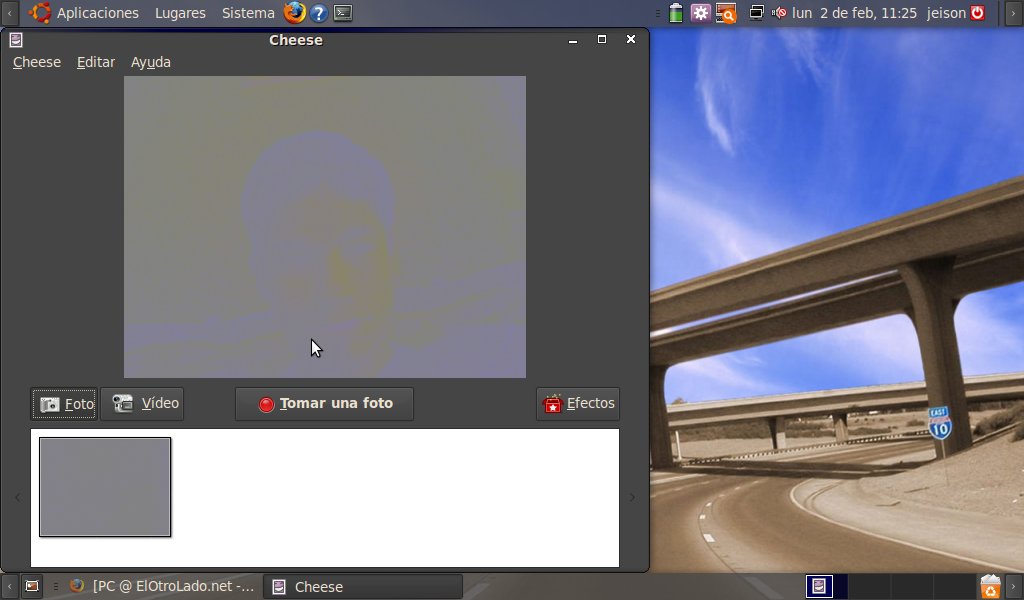Open the Sistema menu

point(248,13)
